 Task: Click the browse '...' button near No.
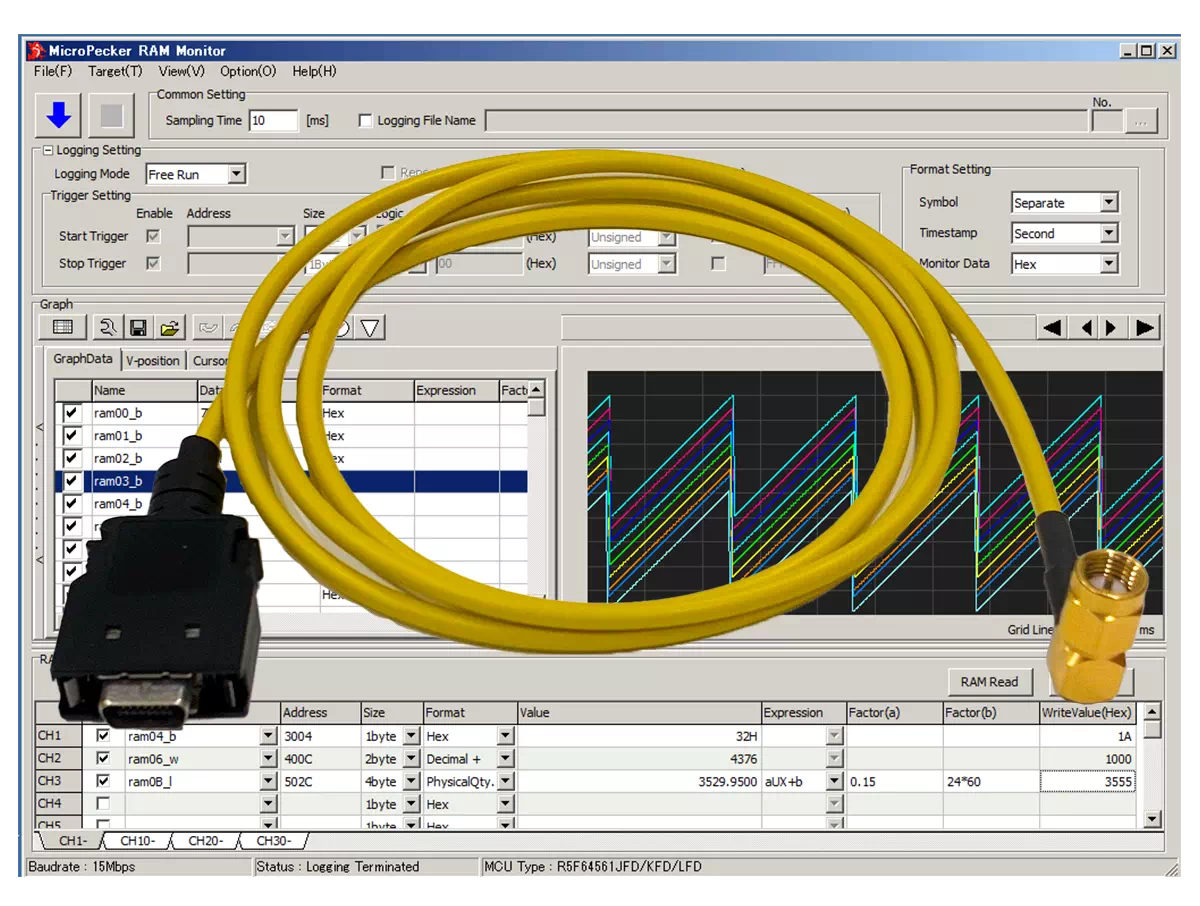1141,121
